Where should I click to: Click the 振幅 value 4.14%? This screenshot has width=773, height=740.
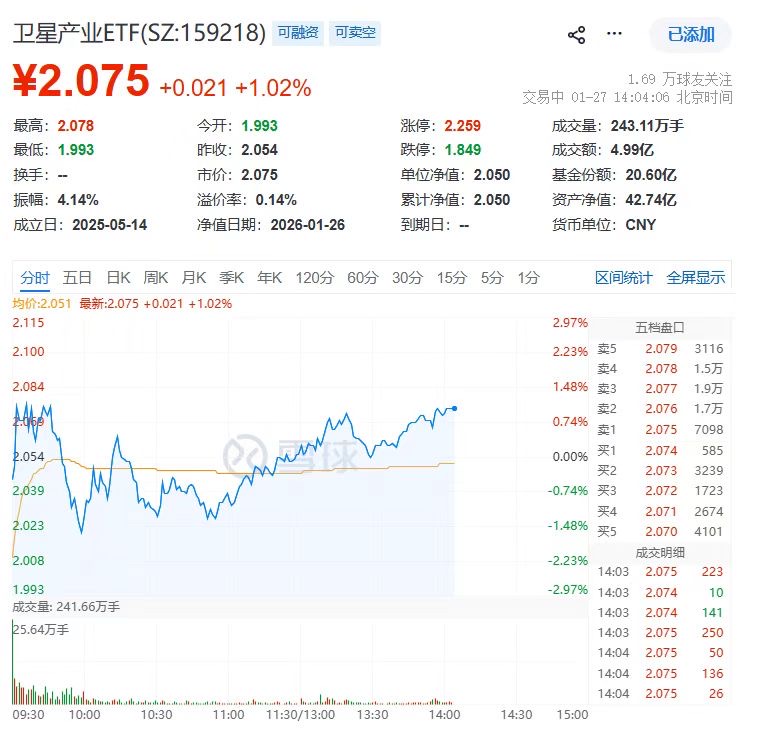coord(78,200)
